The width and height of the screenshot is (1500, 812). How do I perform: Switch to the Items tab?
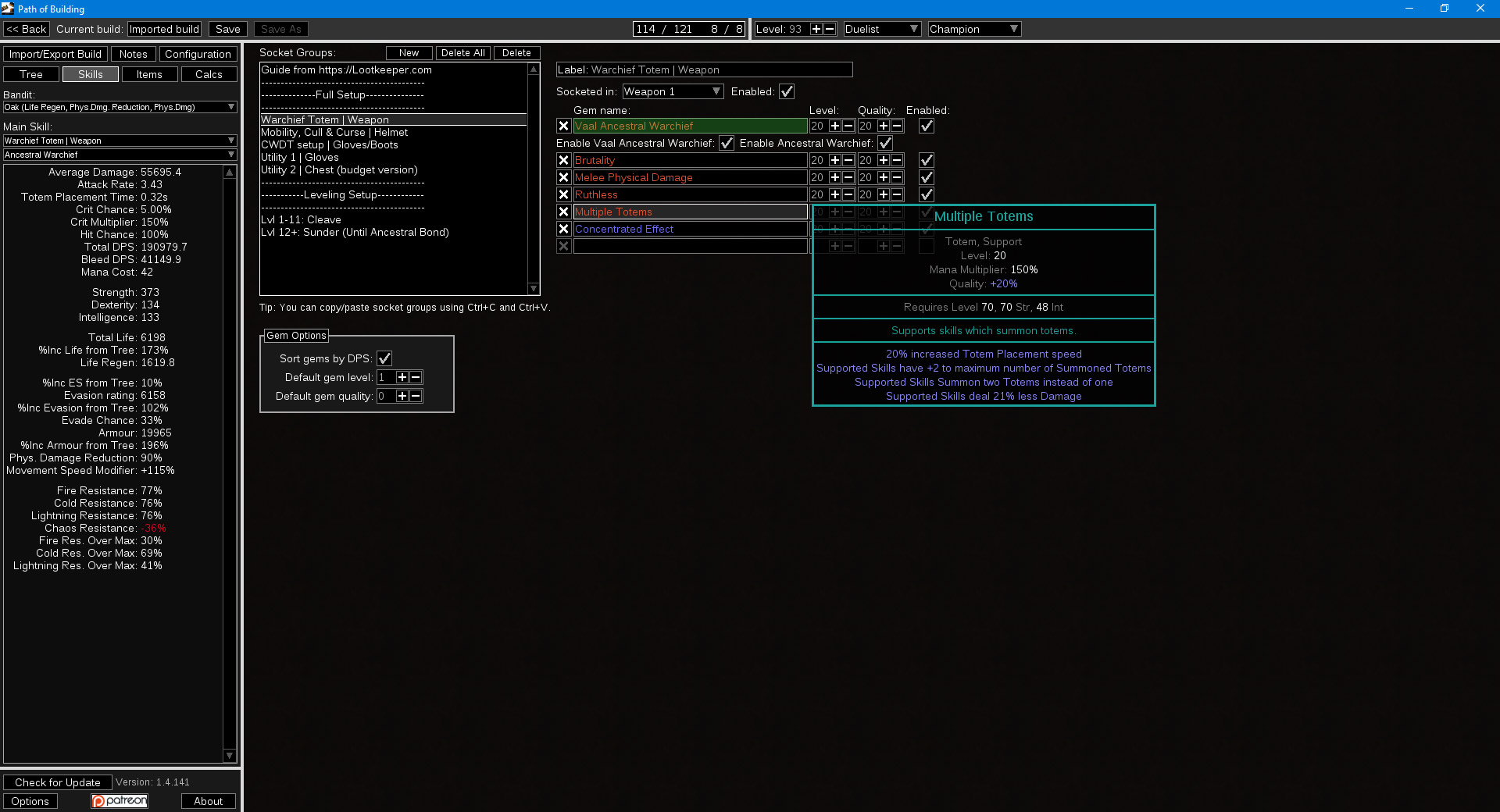149,74
